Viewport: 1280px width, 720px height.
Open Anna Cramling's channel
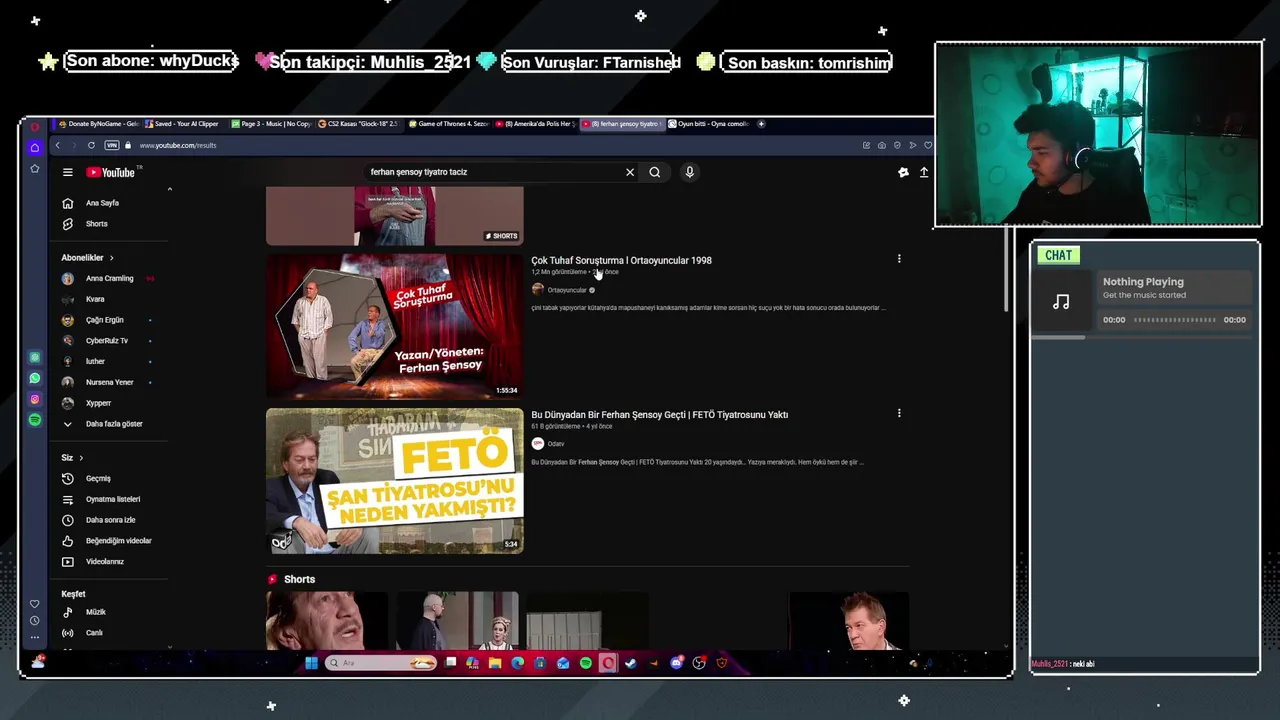109,279
